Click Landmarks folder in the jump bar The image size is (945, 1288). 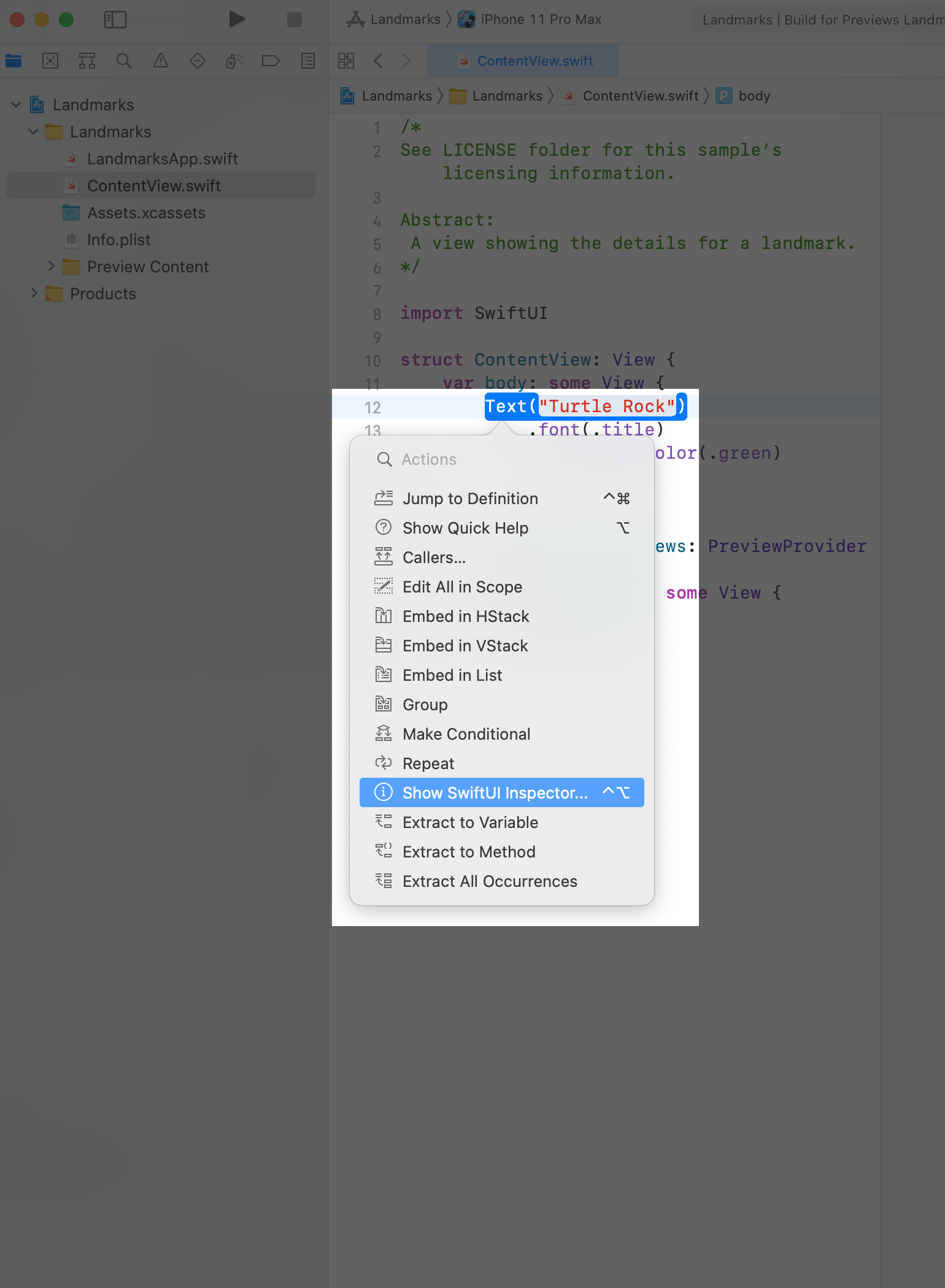496,96
